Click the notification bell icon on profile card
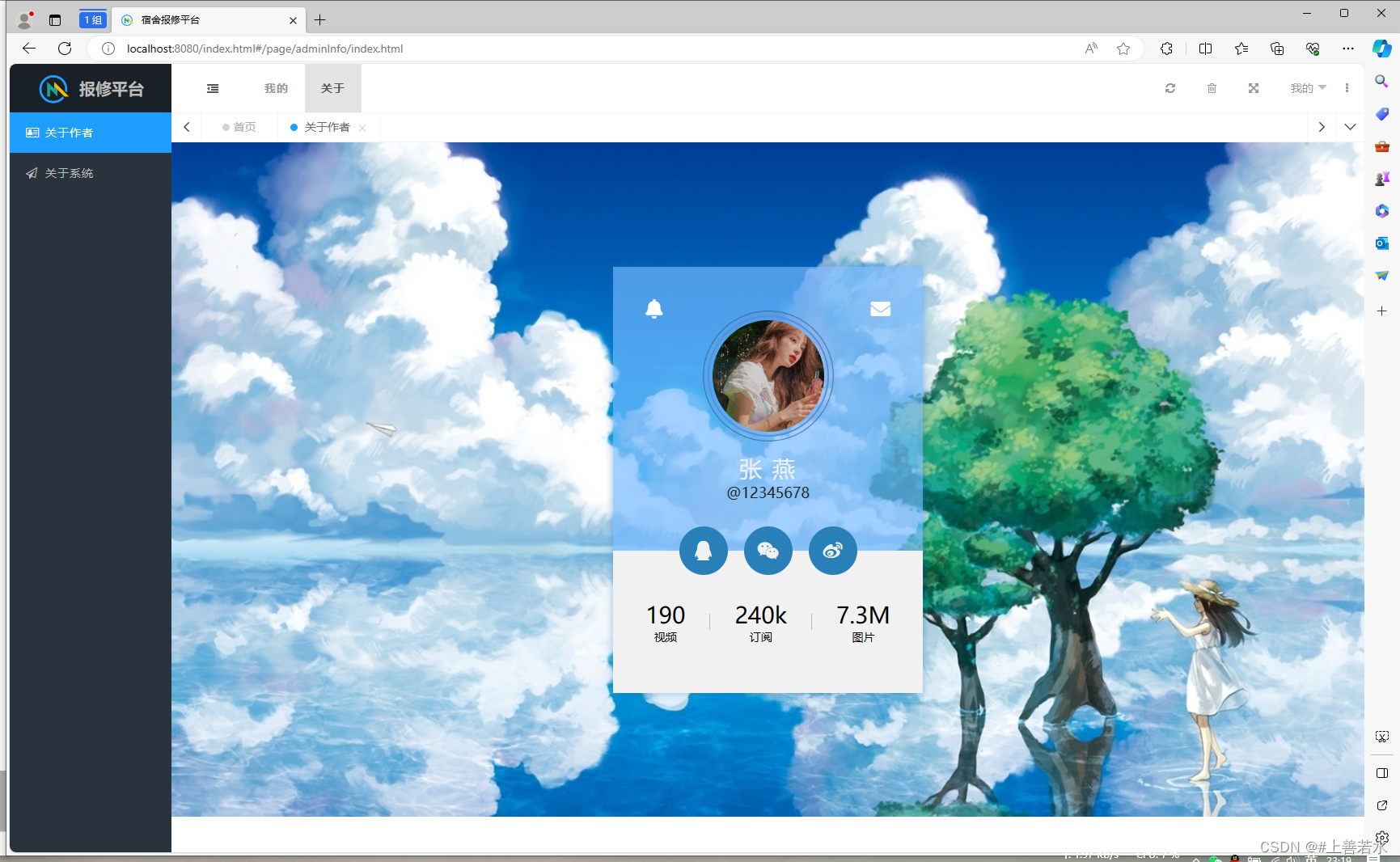 tap(654, 309)
